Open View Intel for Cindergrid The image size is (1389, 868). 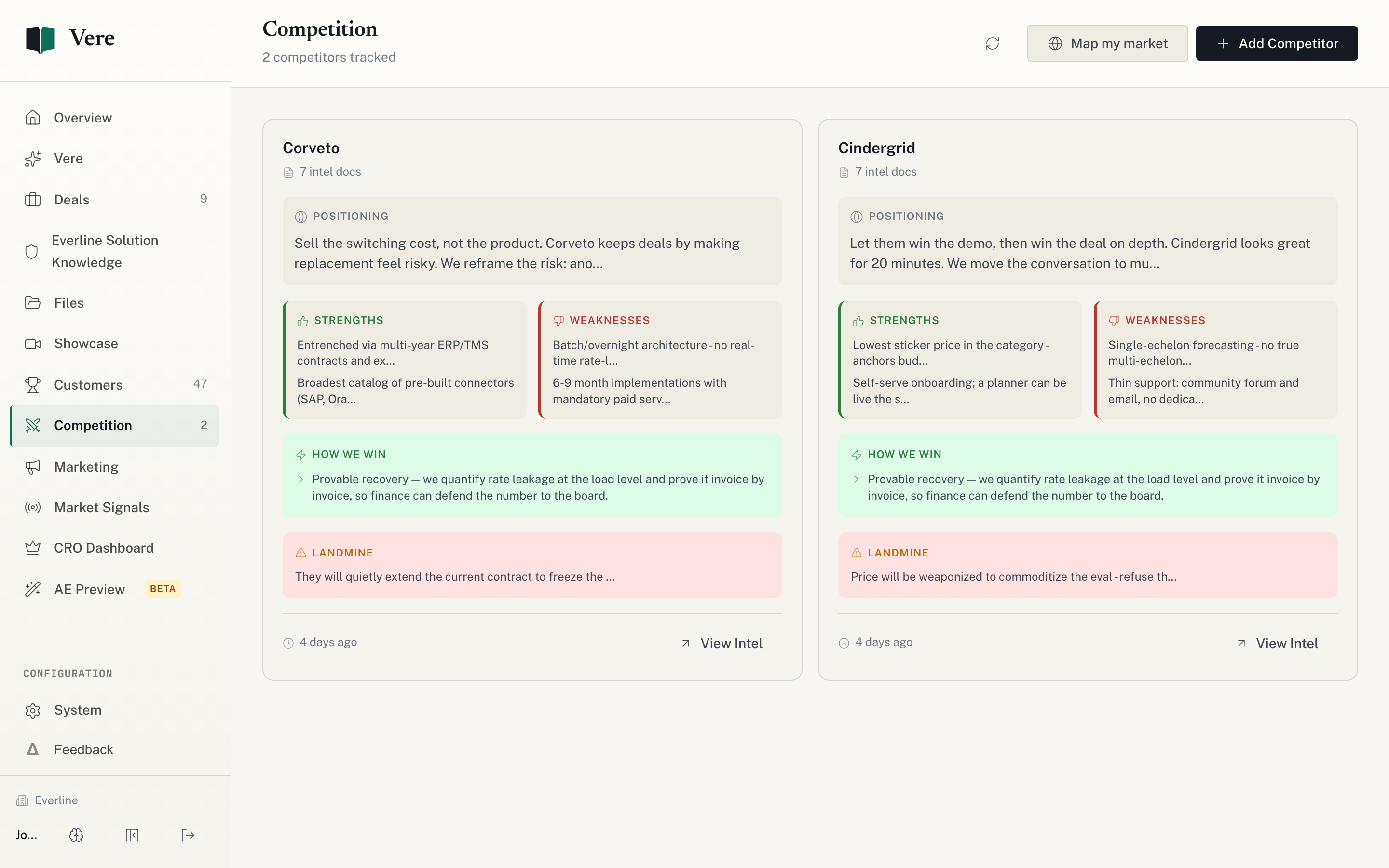tap(1277, 644)
